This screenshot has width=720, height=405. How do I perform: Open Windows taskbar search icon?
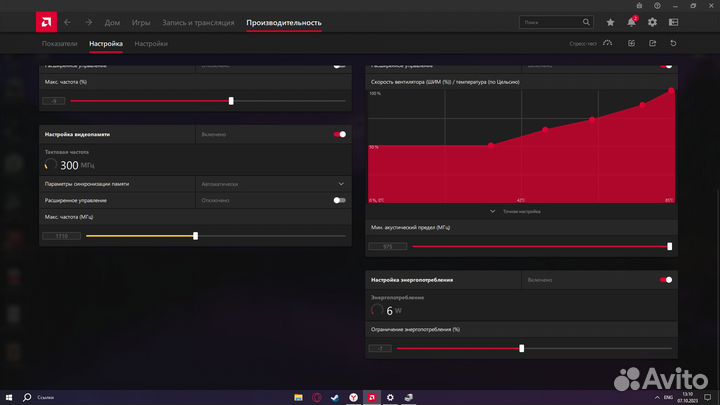pos(27,397)
